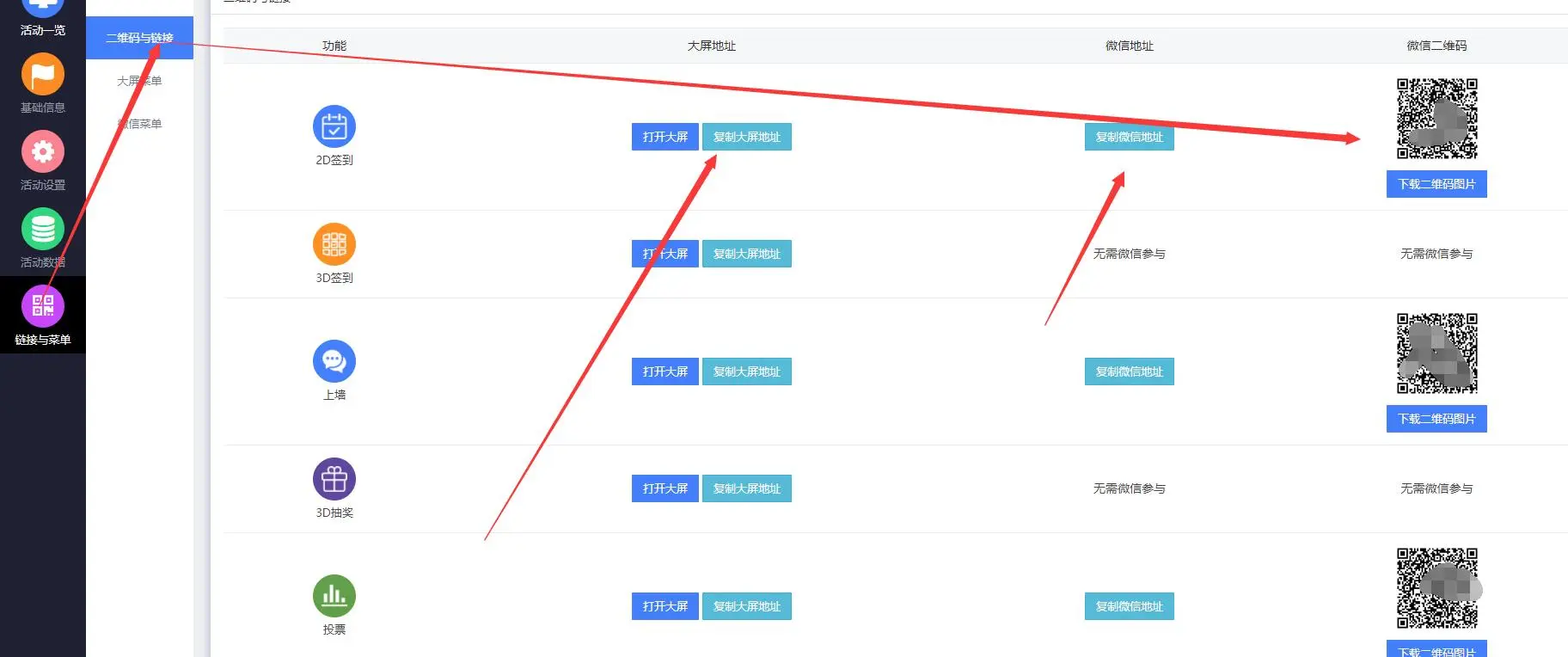Click the 3D抽奖 gift icon
Image resolution: width=1568 pixels, height=657 pixels.
click(x=334, y=479)
